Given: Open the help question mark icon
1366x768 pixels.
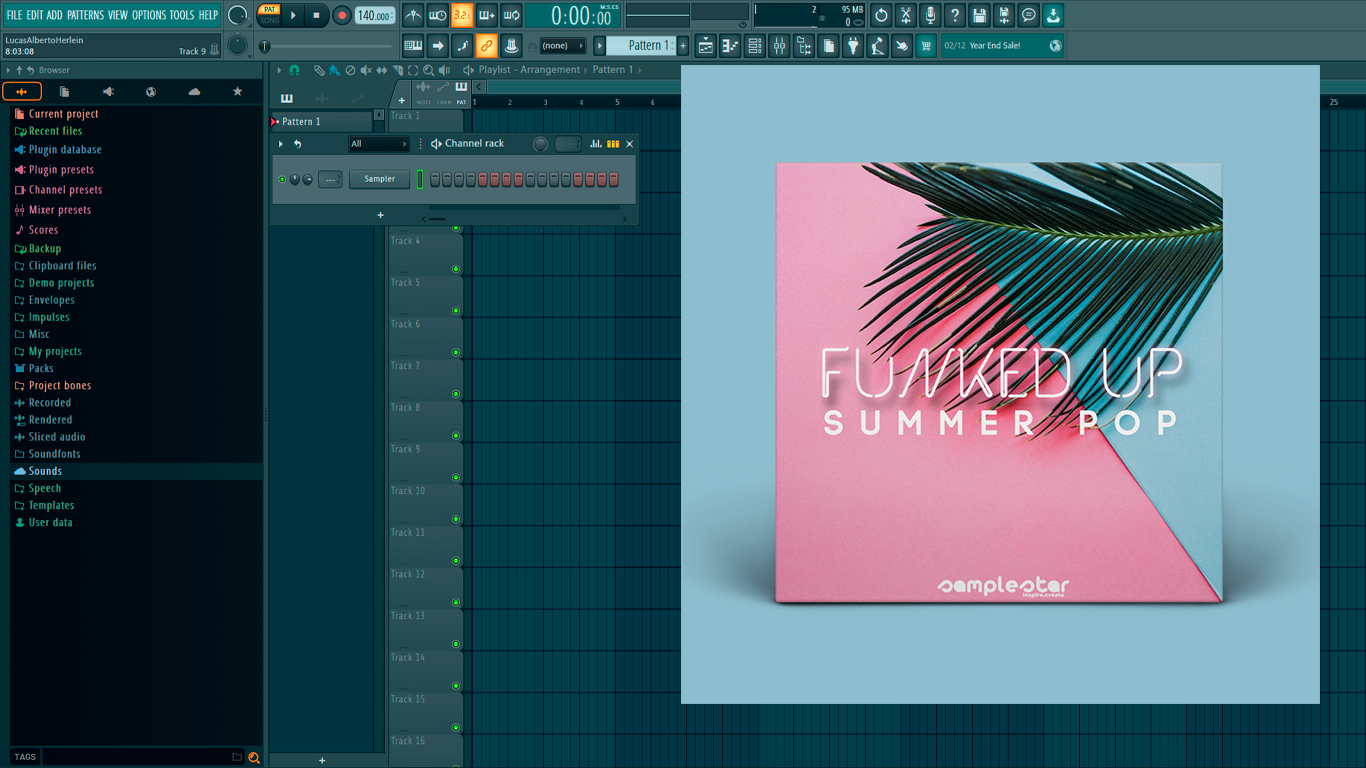Looking at the screenshot, I should [x=955, y=15].
